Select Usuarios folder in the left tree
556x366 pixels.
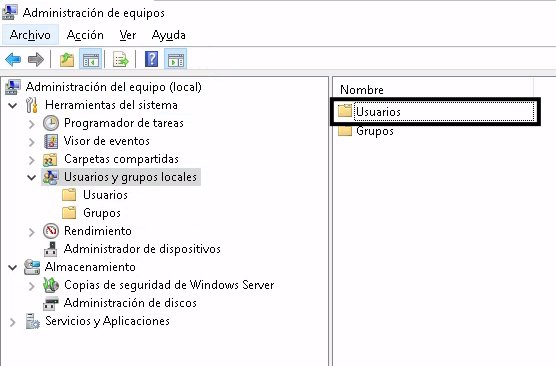(105, 195)
